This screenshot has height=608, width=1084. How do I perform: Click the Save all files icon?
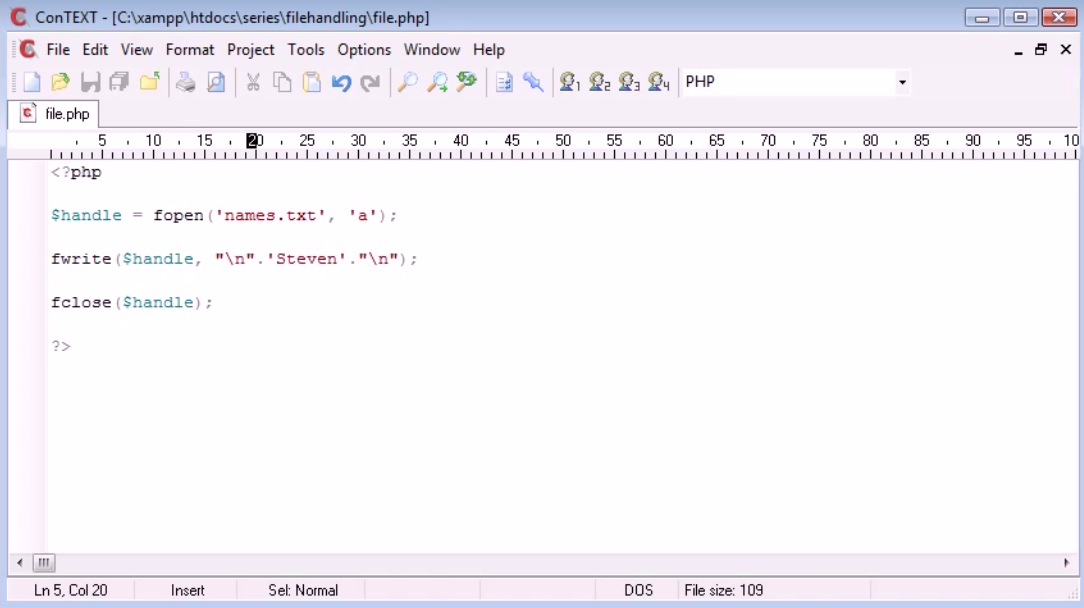coord(120,82)
